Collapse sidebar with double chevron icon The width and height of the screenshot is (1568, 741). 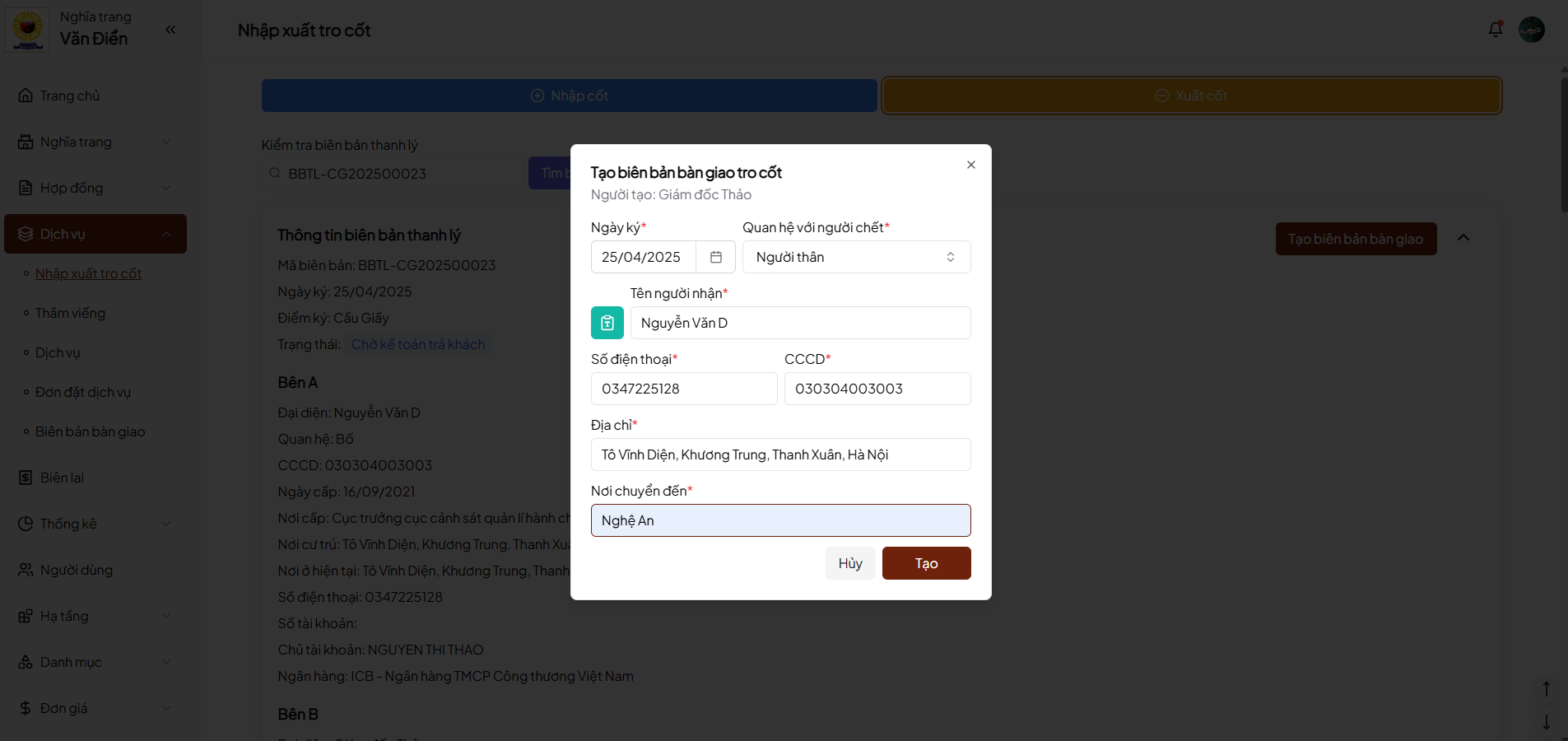[x=170, y=30]
